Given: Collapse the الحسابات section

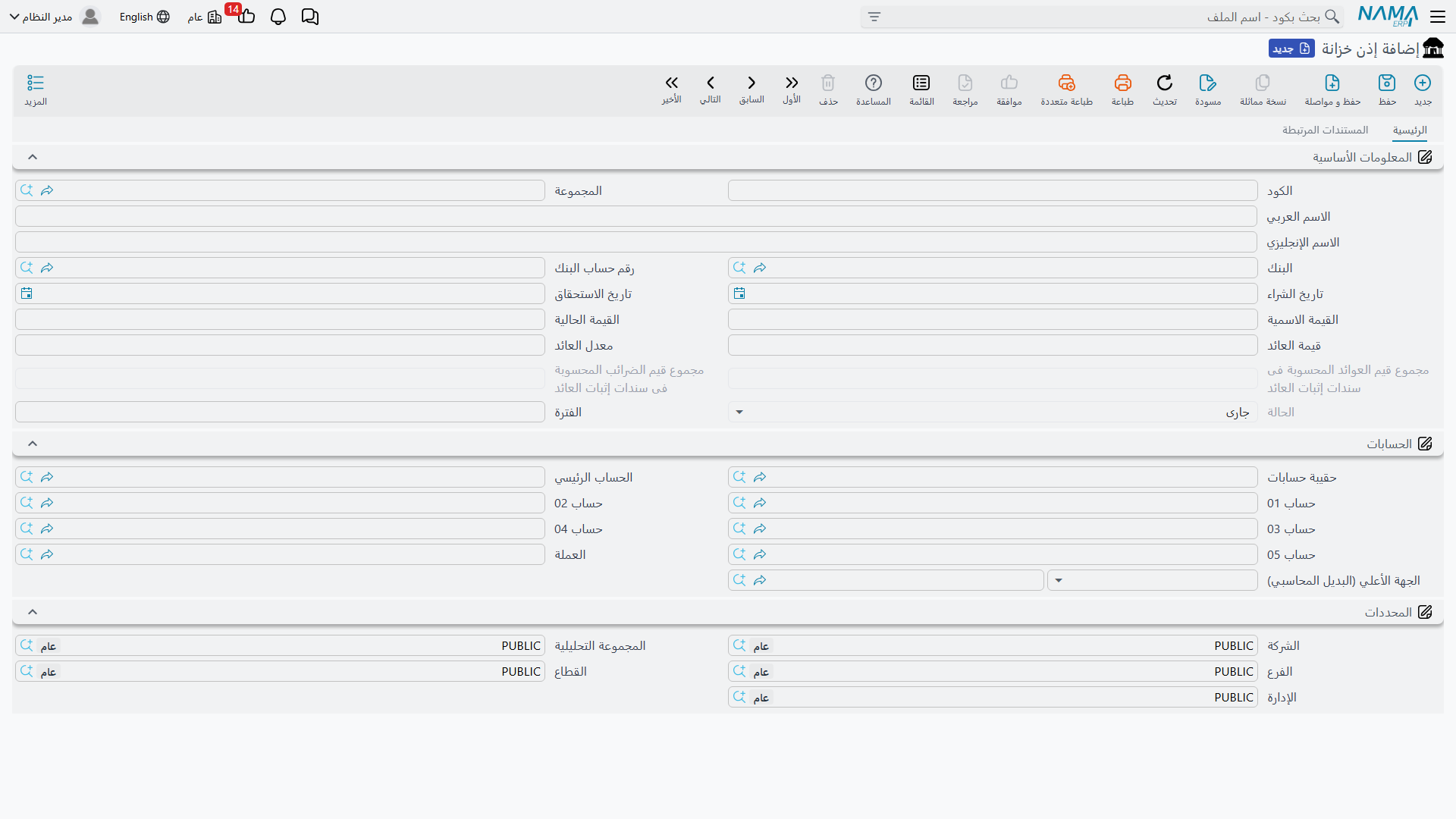Looking at the screenshot, I should [33, 444].
